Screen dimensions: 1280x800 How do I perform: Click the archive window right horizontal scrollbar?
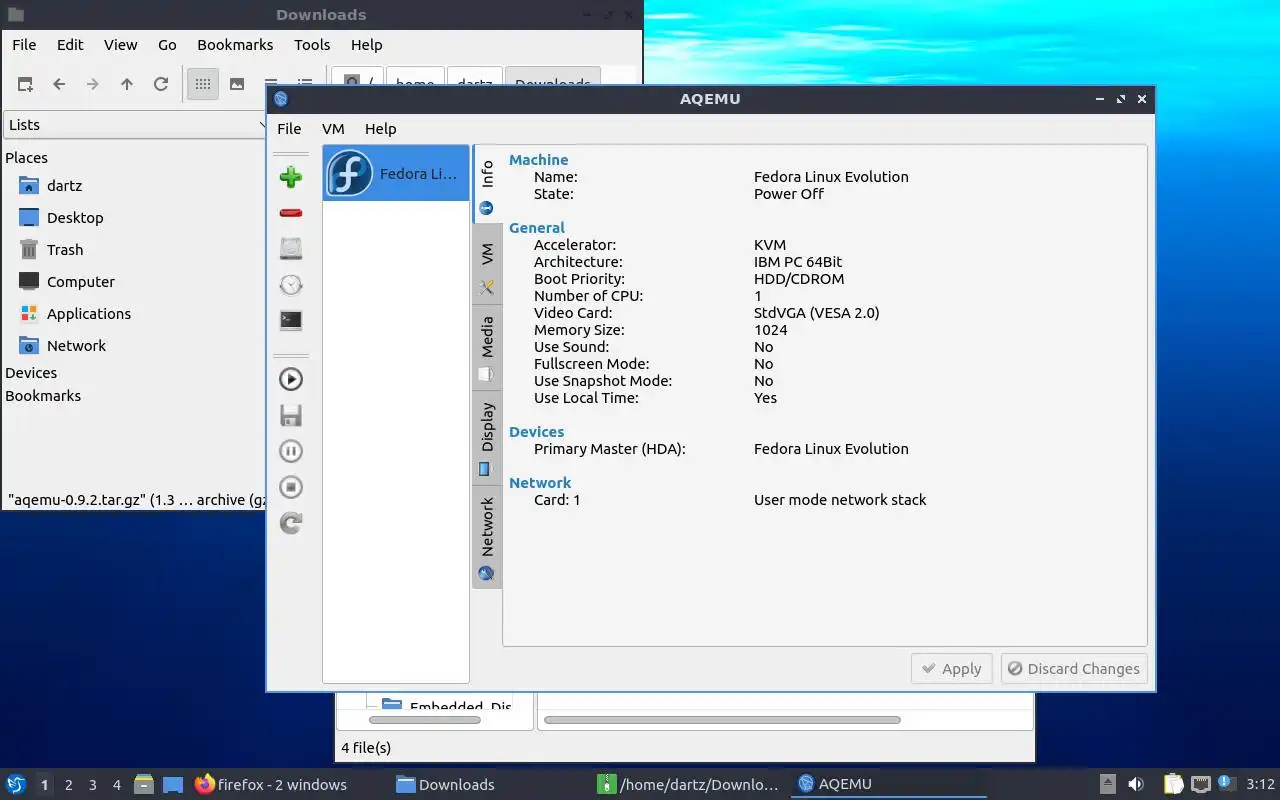(x=722, y=720)
